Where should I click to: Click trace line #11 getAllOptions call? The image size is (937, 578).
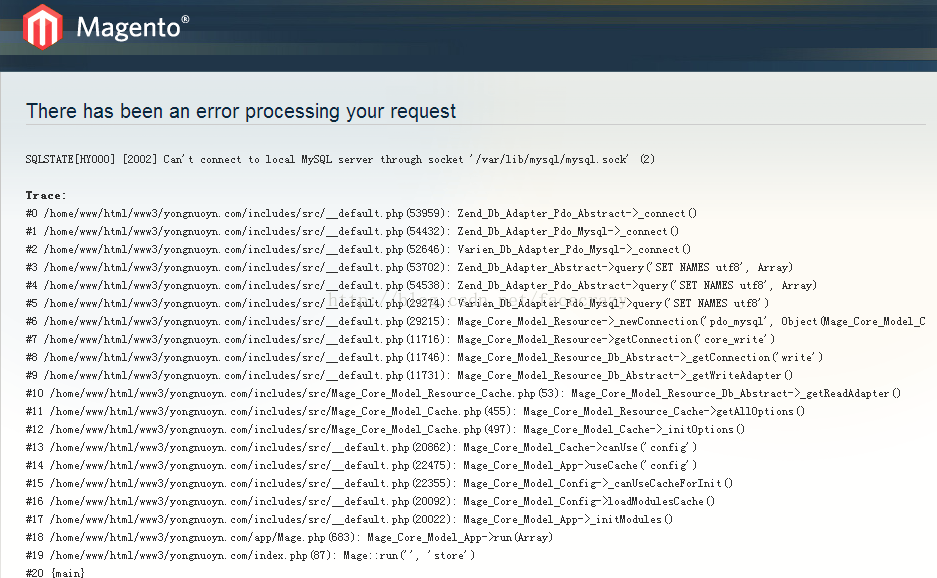coord(415,411)
